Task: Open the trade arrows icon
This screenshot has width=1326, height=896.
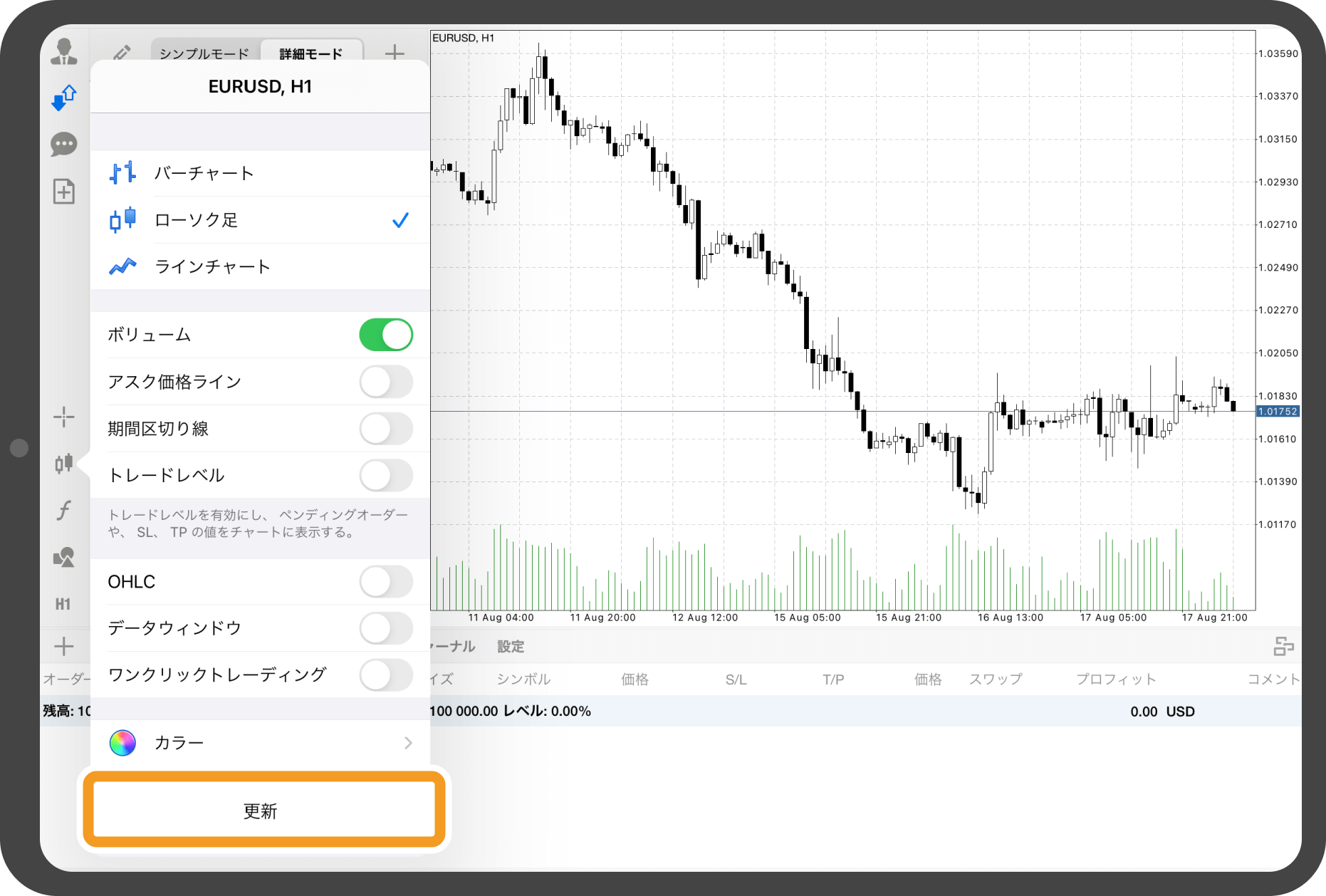Action: [64, 98]
